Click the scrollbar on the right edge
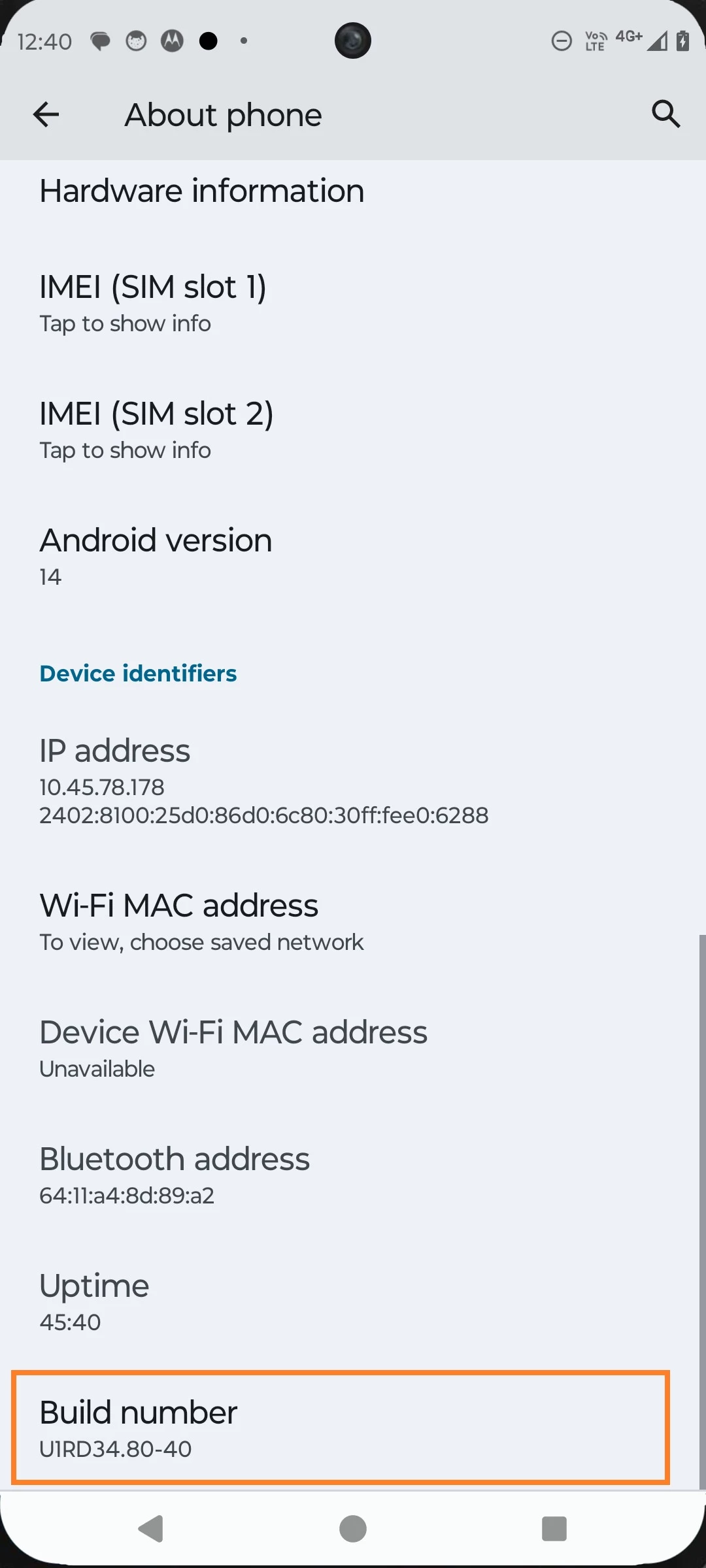Viewport: 706px width, 1568px height. 702,1209
